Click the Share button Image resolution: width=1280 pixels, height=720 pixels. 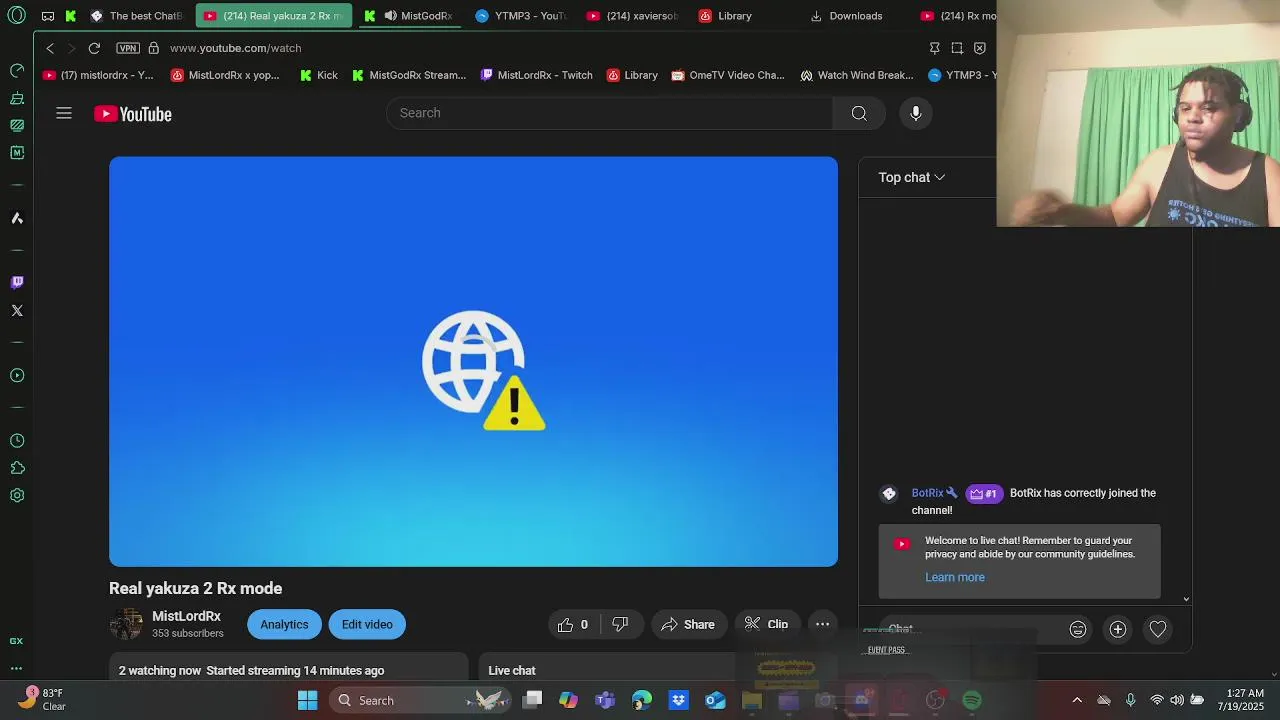click(688, 624)
